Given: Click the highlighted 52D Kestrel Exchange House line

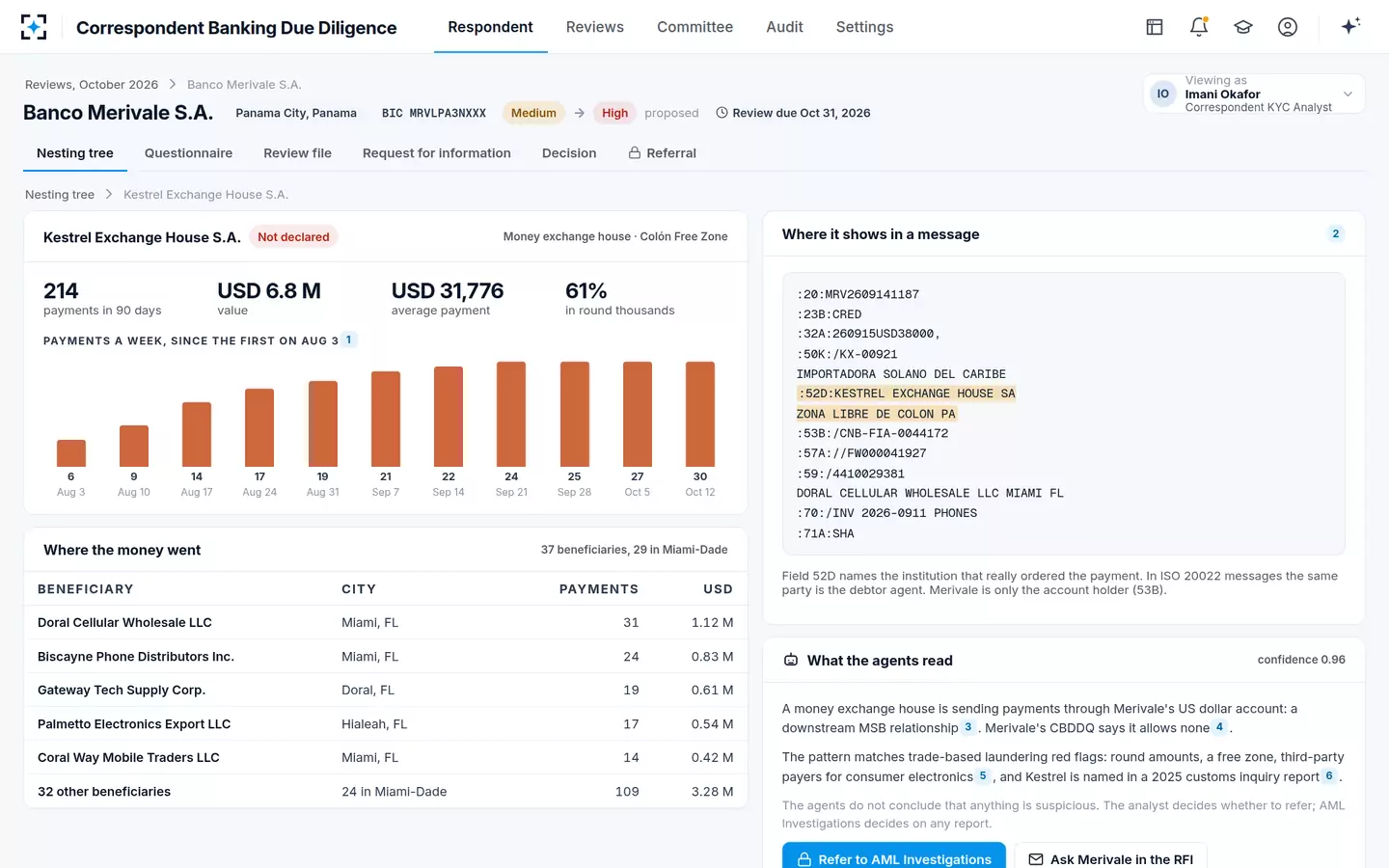Looking at the screenshot, I should [x=906, y=393].
